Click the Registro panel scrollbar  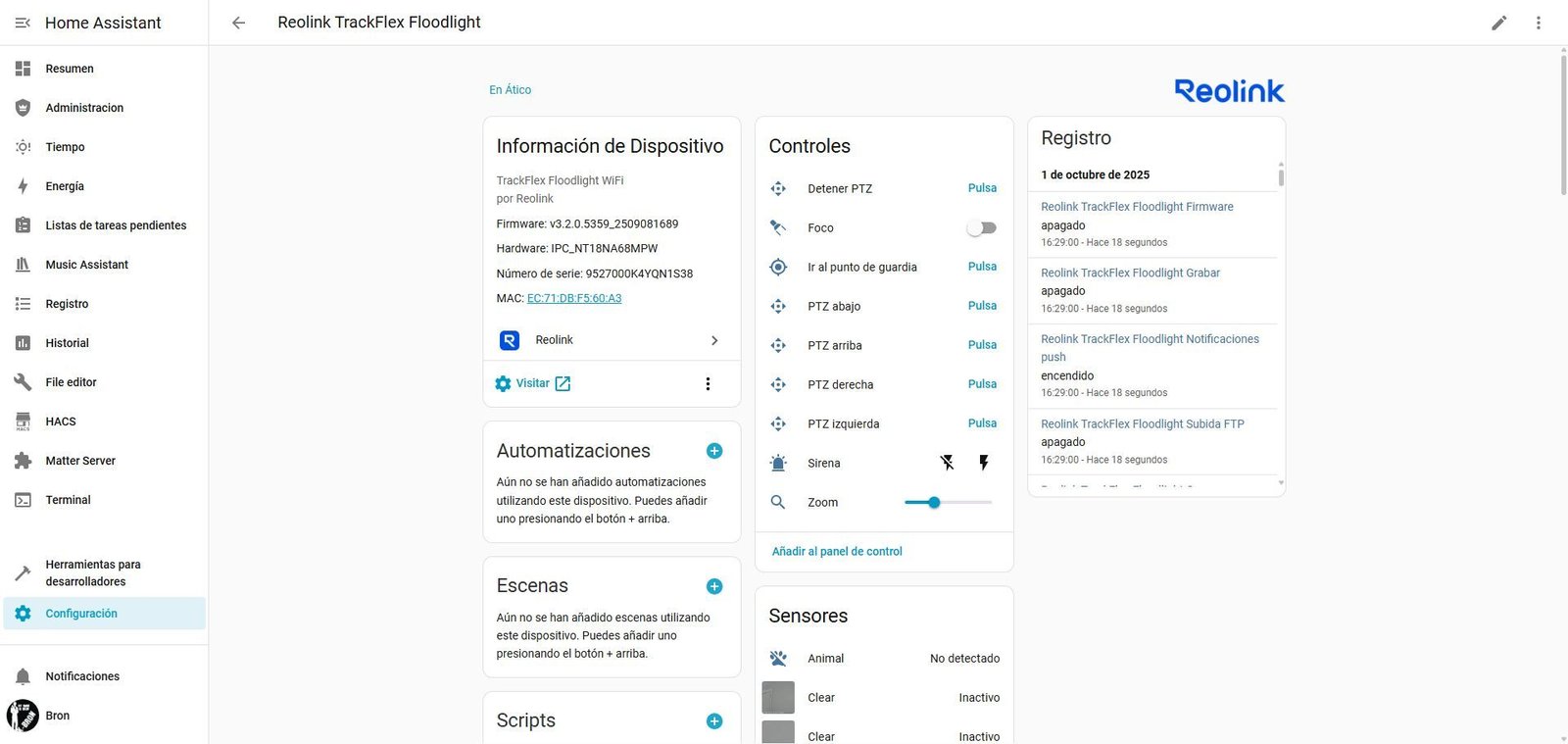click(x=1281, y=175)
